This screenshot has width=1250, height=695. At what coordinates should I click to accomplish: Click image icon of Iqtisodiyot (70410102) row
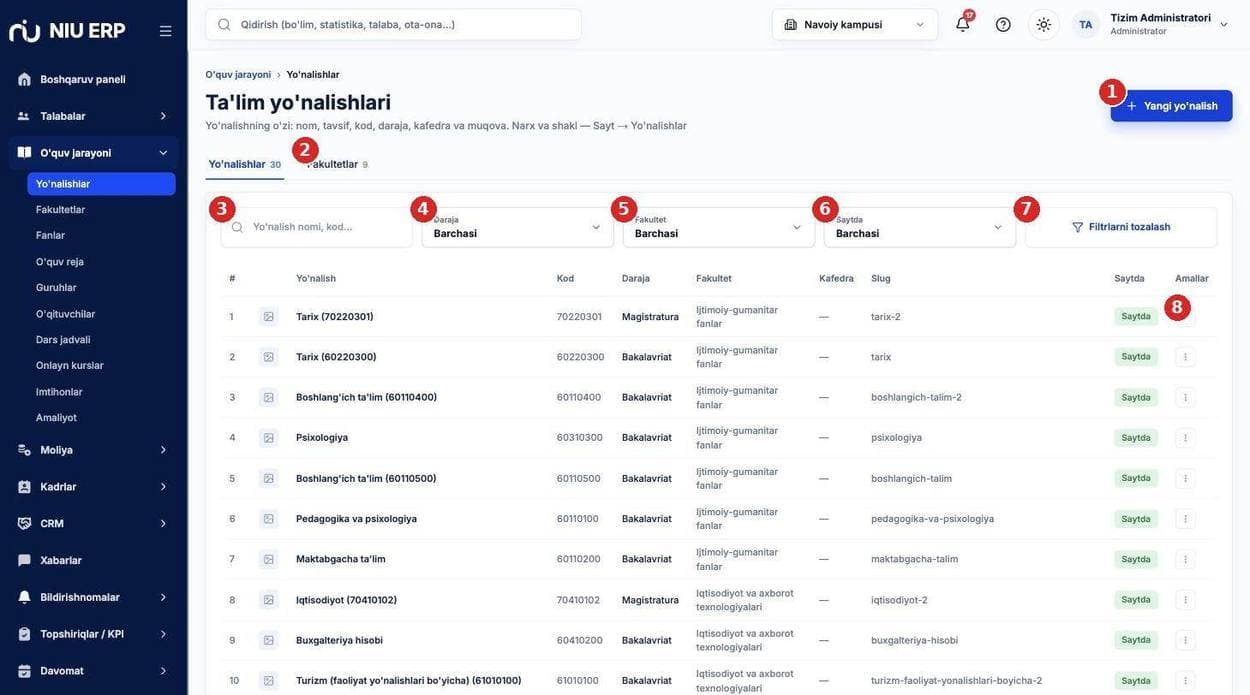click(x=268, y=600)
